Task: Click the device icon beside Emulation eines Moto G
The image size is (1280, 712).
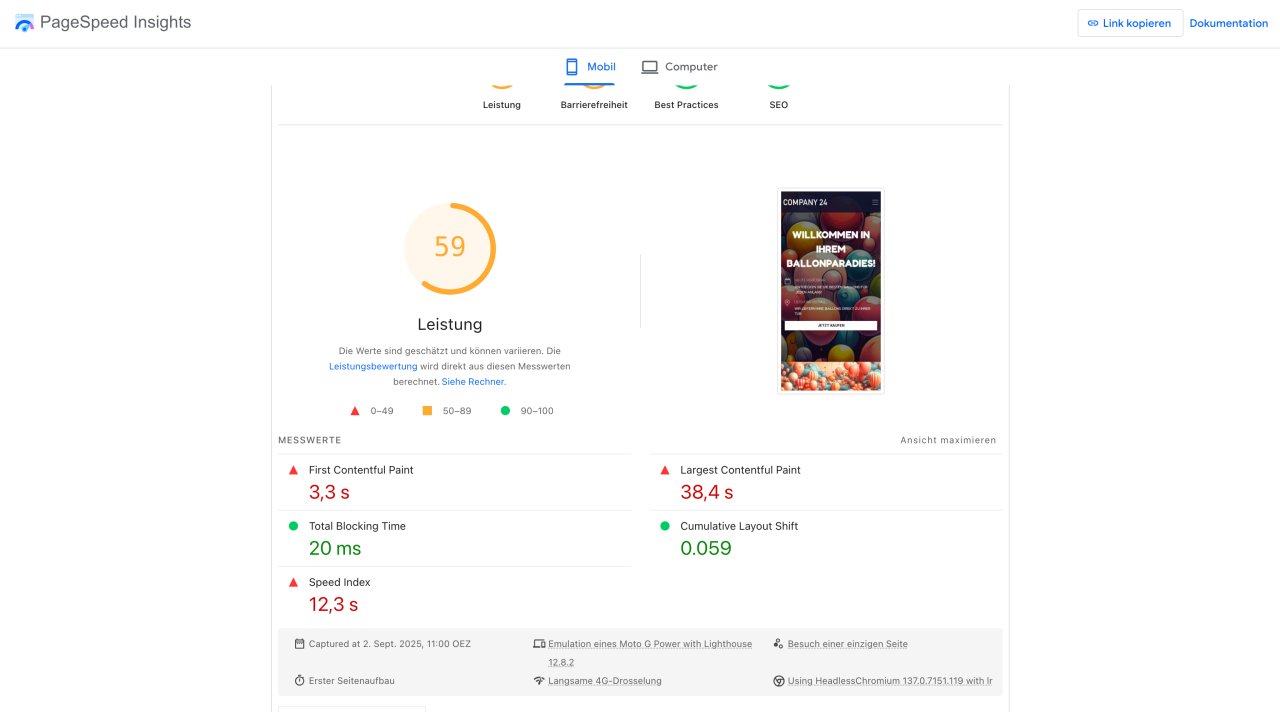Action: click(539, 644)
